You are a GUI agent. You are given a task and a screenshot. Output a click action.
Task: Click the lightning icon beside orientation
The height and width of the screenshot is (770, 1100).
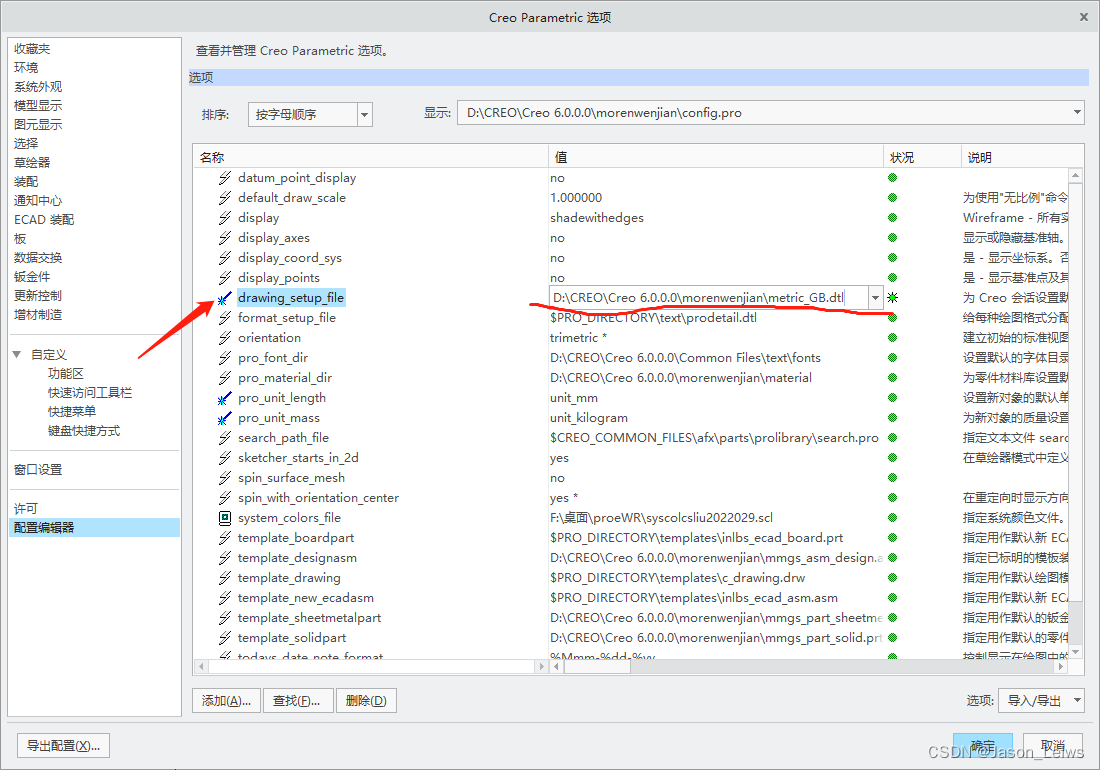224,338
